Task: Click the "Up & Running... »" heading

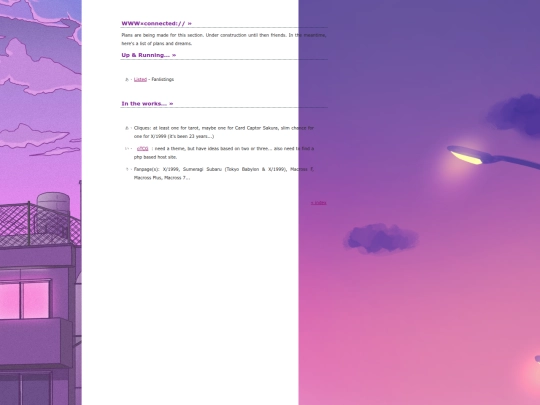Action: click(x=148, y=55)
